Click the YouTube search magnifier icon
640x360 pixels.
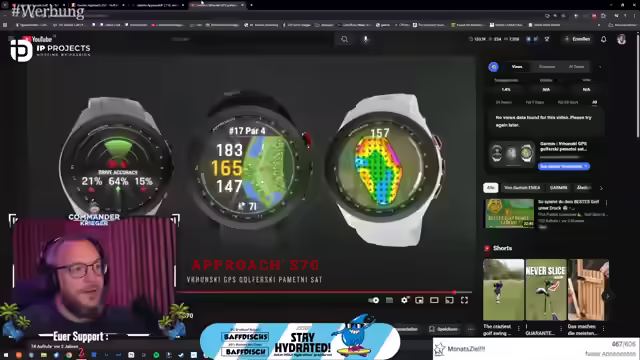(x=344, y=39)
